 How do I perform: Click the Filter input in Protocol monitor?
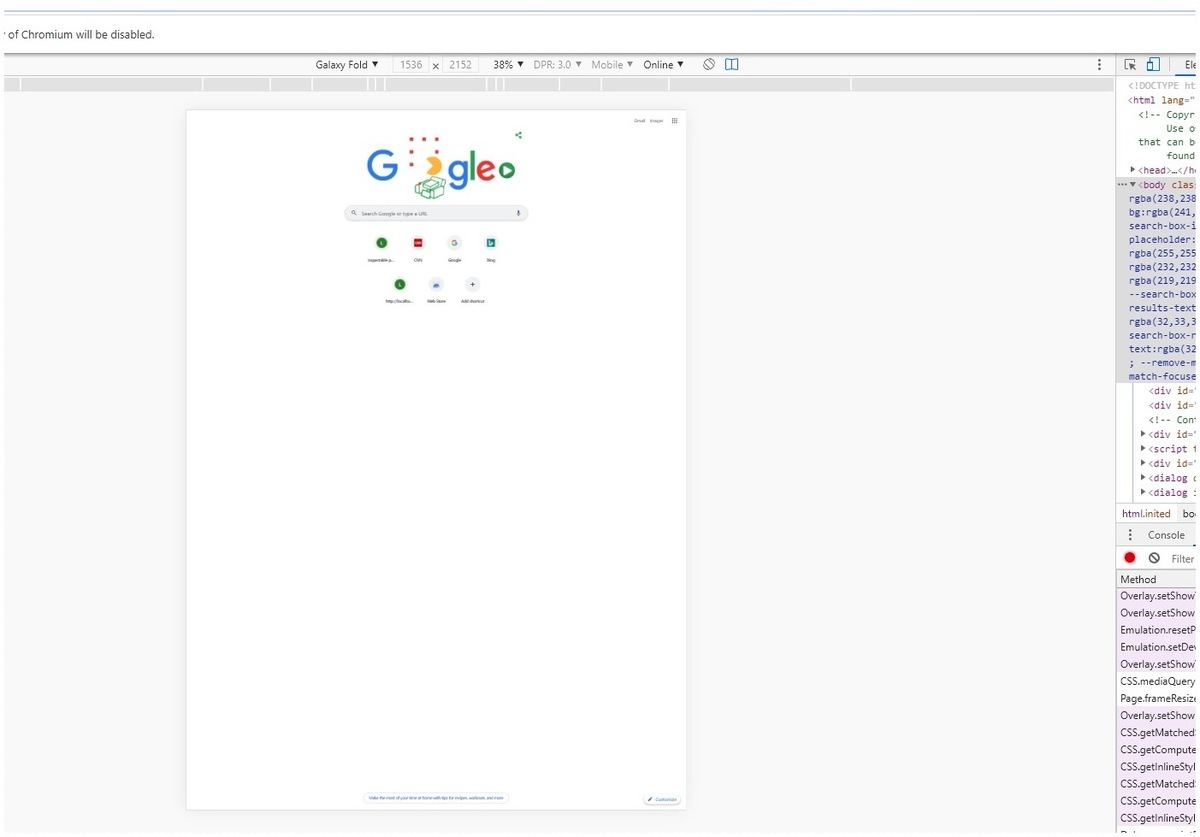click(1183, 559)
